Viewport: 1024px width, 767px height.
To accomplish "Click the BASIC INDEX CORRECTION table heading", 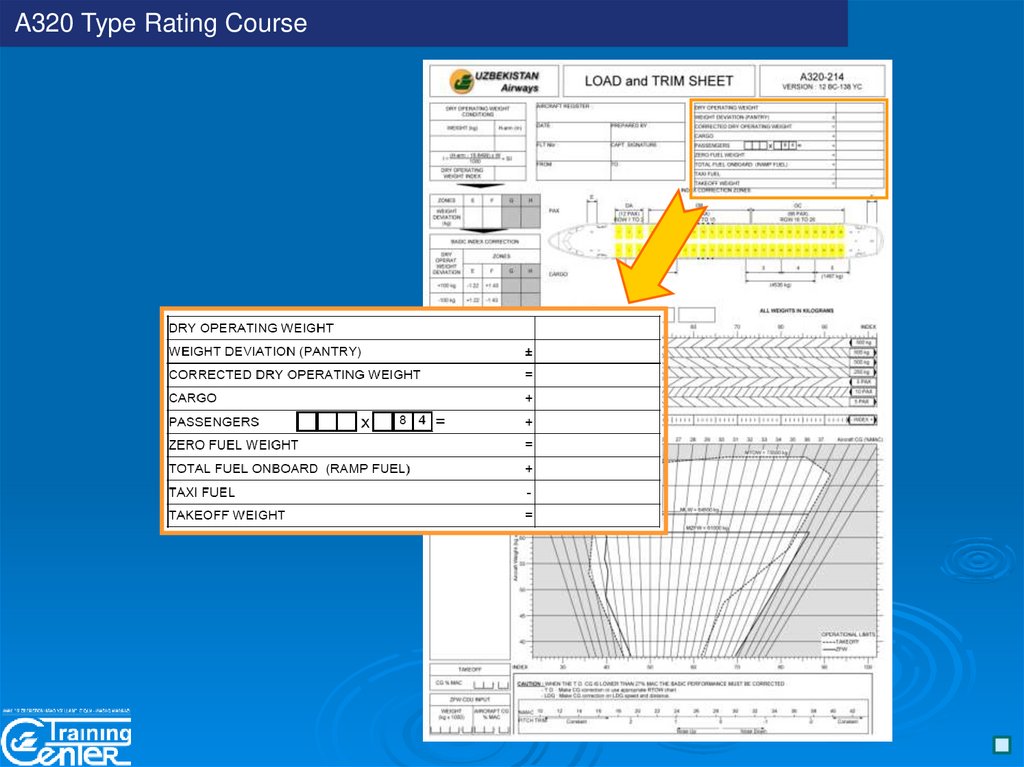I will 485,242.
